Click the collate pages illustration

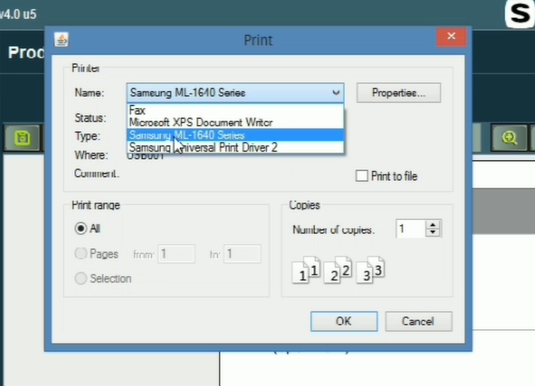(338, 270)
